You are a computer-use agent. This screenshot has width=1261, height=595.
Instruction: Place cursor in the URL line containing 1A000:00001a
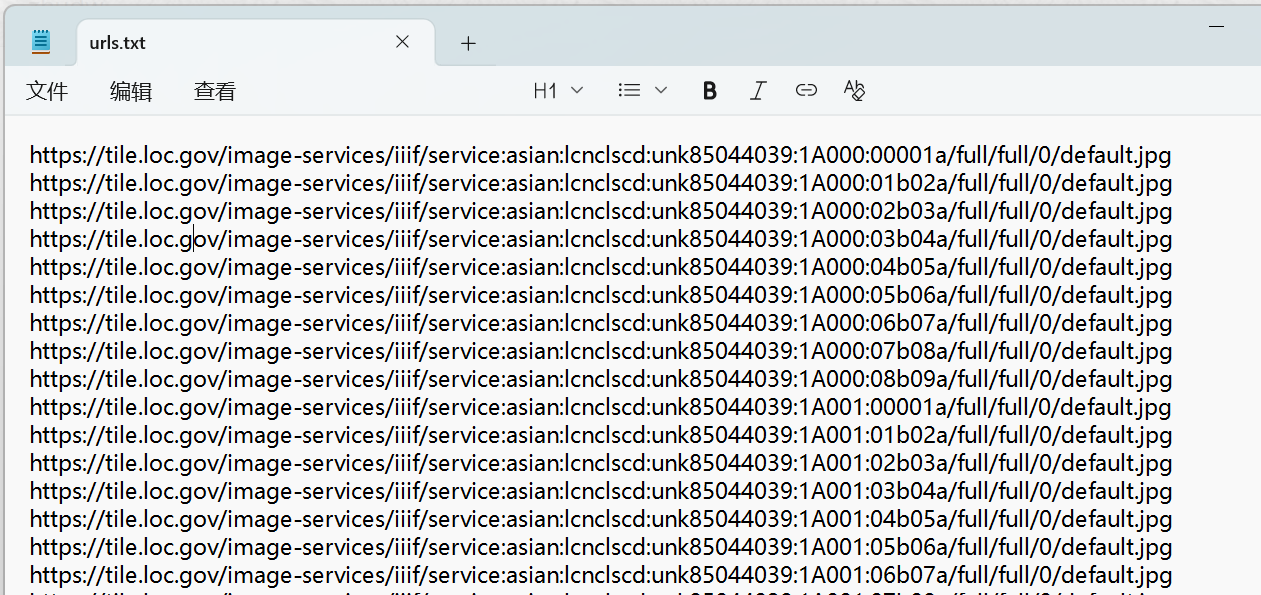[600, 156]
